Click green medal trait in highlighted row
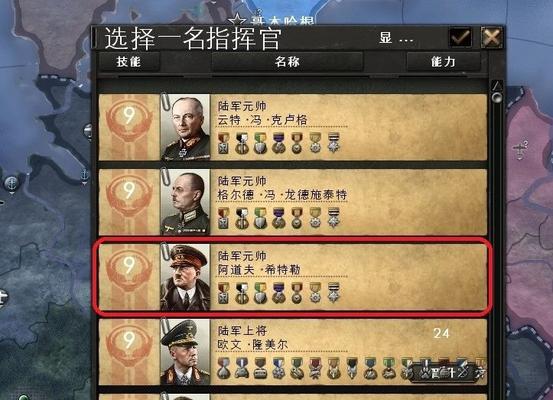Screen dimensions: 553x400 coord(260,293)
